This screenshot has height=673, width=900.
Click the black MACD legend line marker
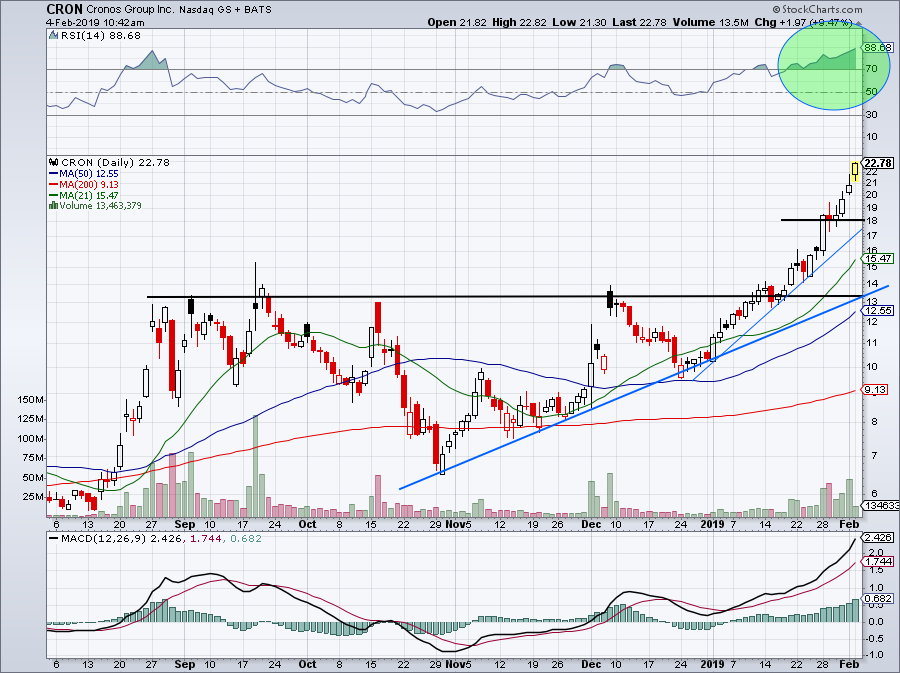53,539
